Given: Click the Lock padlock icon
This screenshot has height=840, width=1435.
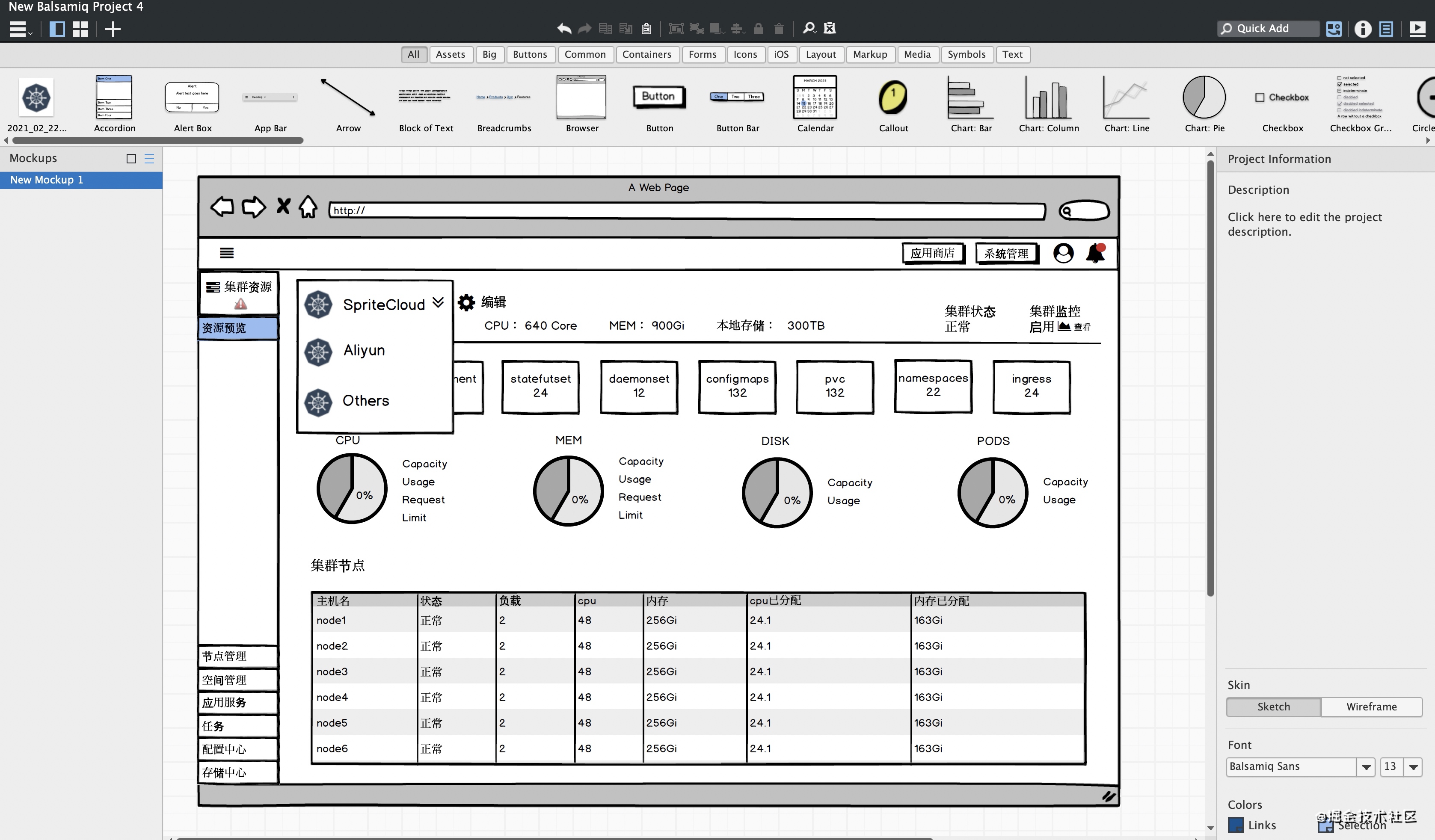Looking at the screenshot, I should pos(758,29).
